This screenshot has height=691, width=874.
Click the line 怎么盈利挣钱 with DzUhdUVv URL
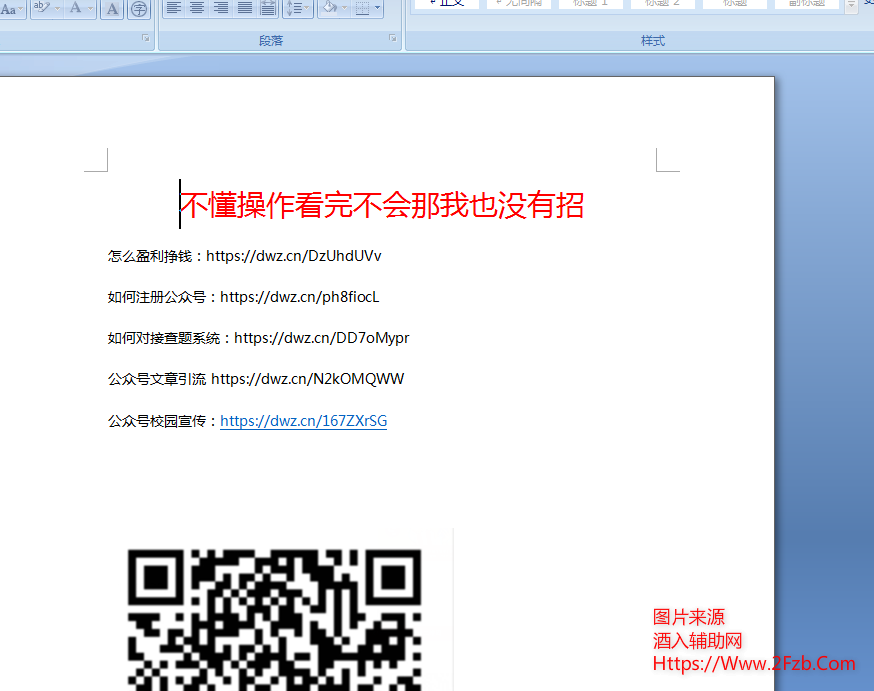click(244, 256)
